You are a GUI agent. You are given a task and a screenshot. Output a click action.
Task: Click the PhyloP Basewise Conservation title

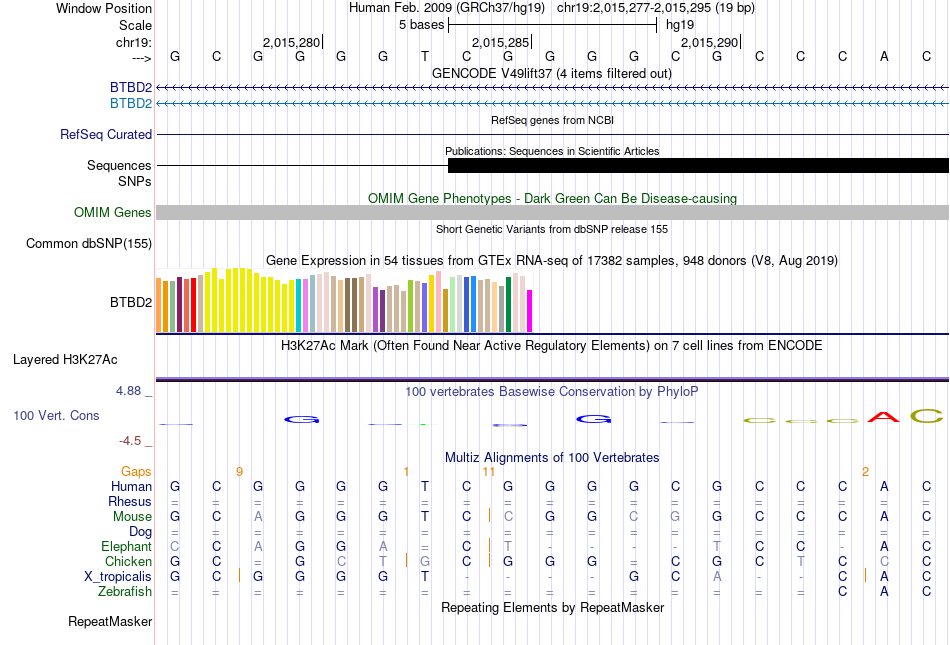click(x=552, y=391)
